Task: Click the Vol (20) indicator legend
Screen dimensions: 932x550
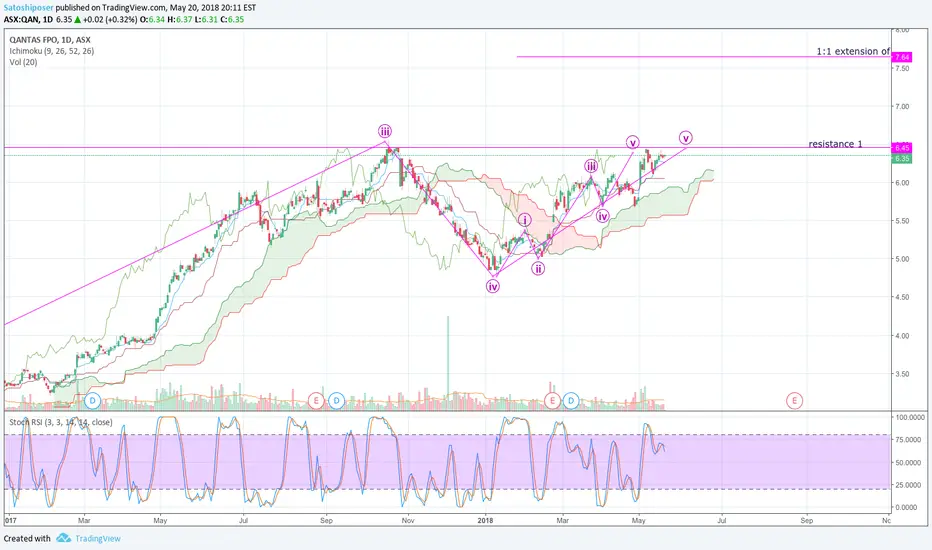Action: tap(23, 62)
